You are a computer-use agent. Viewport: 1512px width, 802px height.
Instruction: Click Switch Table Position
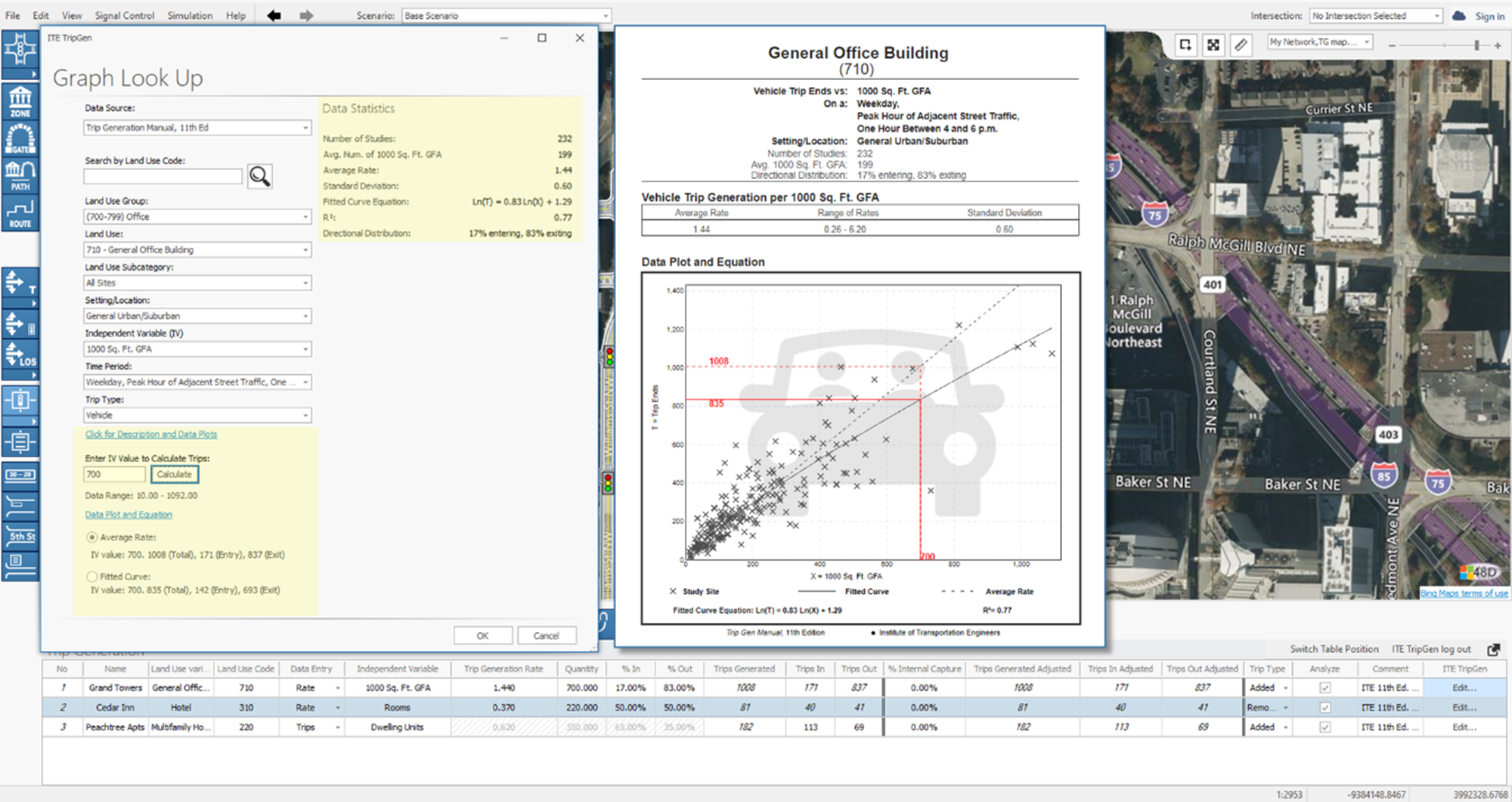pos(1334,649)
